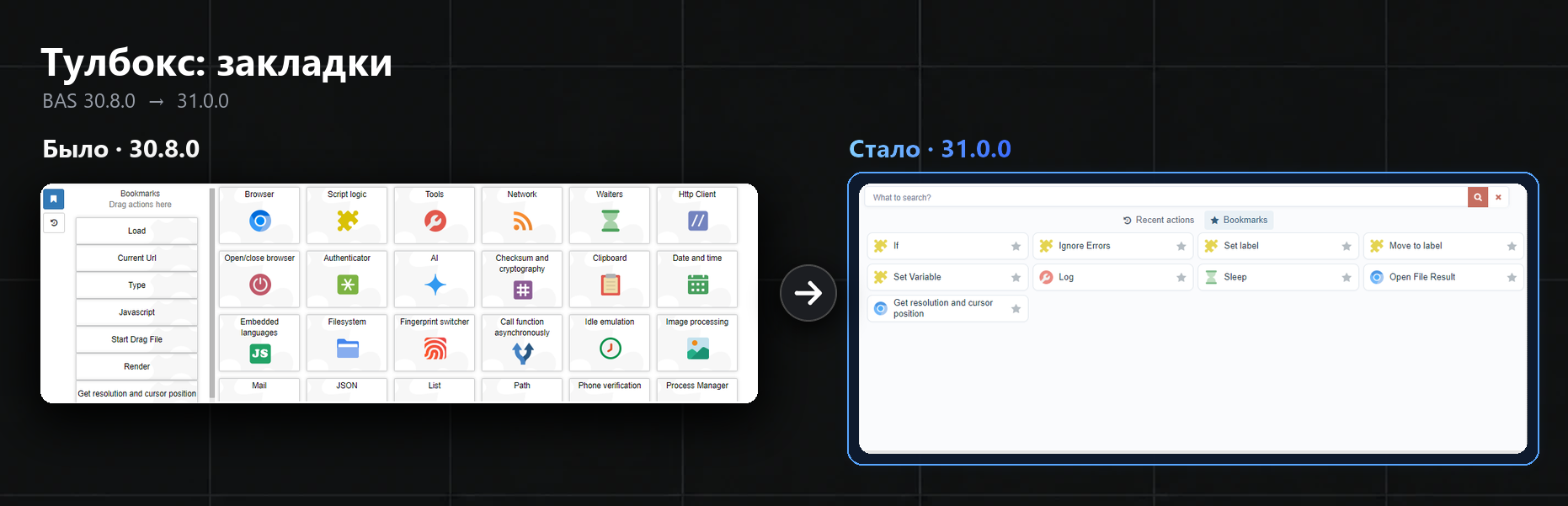Click the What to search input field
The width and height of the screenshot is (1568, 506).
pyautogui.click(x=1166, y=197)
